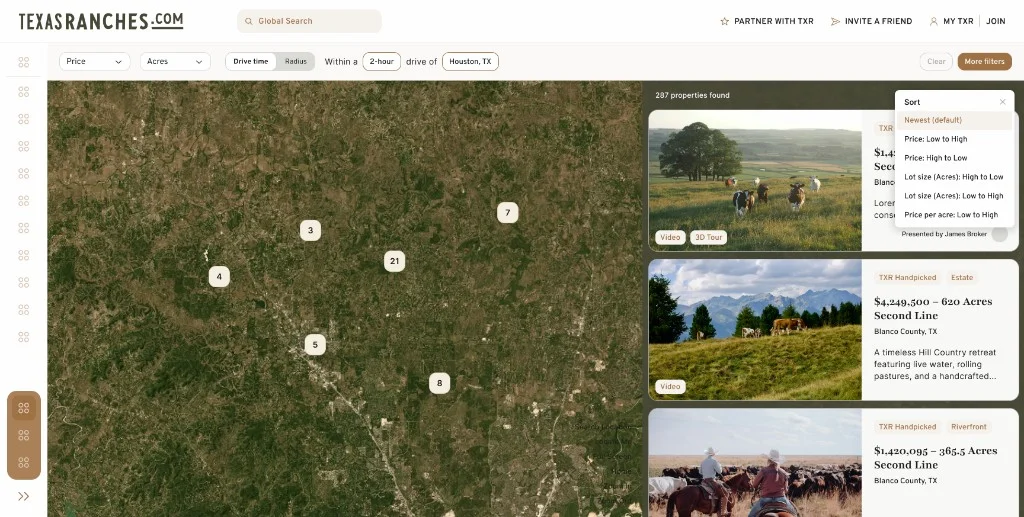Viewport: 1024px width, 517px height.
Task: Open the Partner with TXR link
Action: (x=773, y=21)
